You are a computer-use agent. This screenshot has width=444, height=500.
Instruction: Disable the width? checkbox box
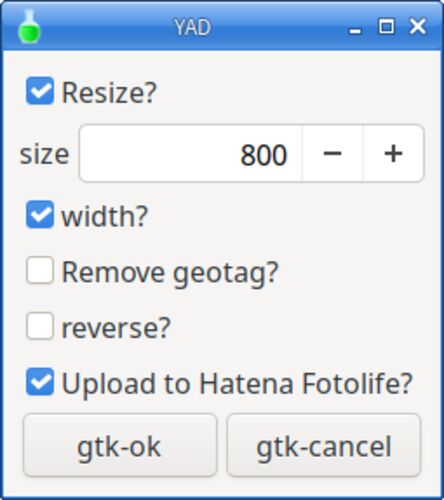pyautogui.click(x=40, y=214)
